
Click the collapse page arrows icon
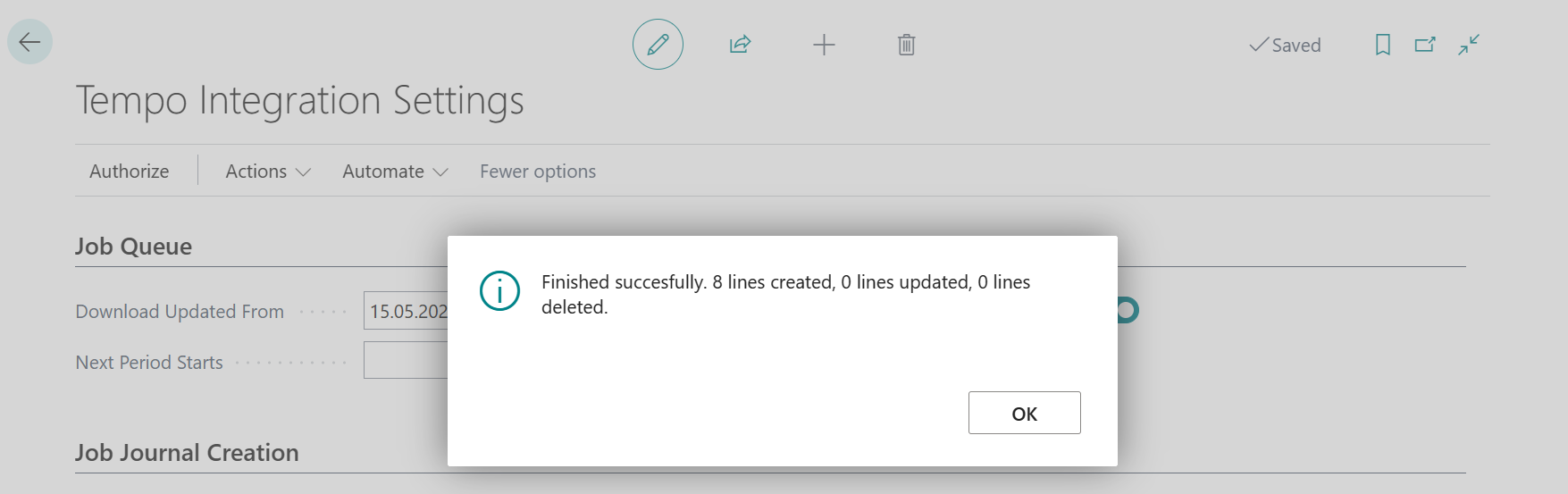1469,45
